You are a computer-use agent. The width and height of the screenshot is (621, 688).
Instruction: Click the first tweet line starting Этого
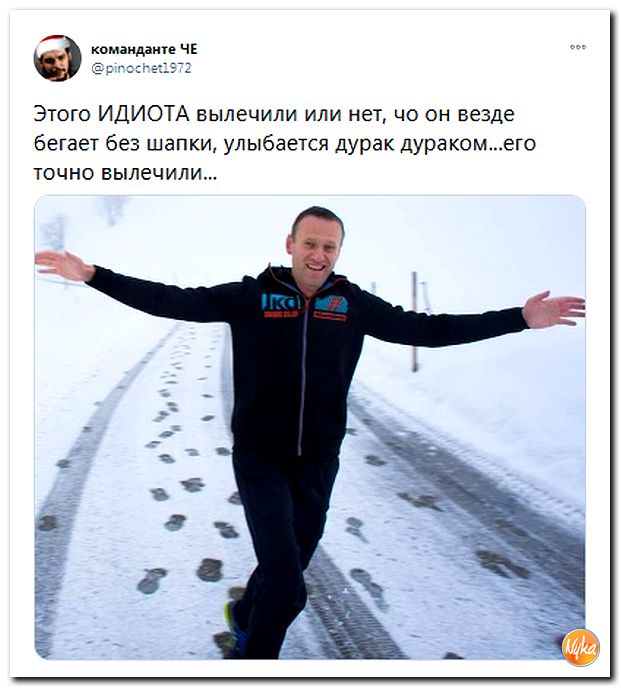[x=274, y=114]
